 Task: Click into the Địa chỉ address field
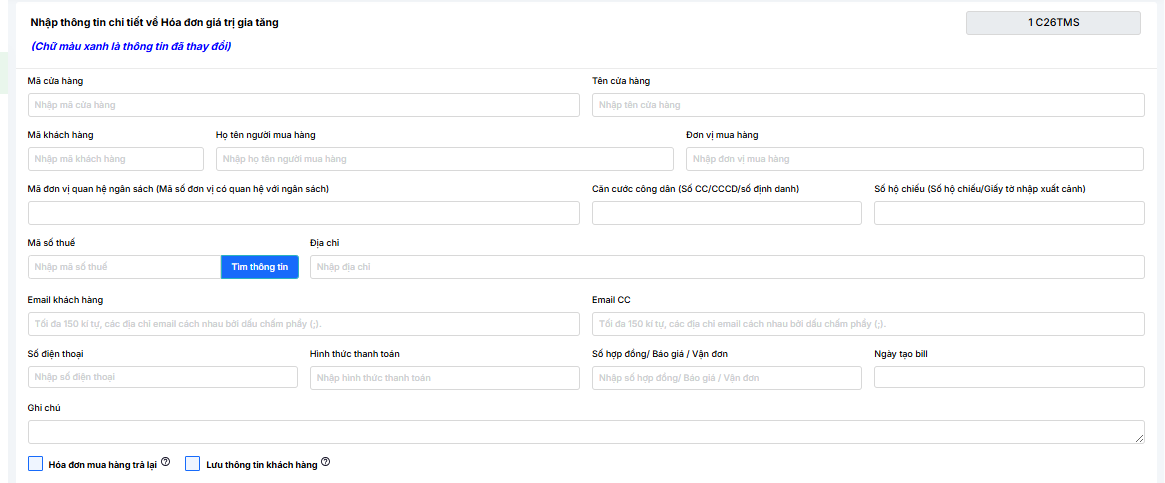tap(727, 267)
